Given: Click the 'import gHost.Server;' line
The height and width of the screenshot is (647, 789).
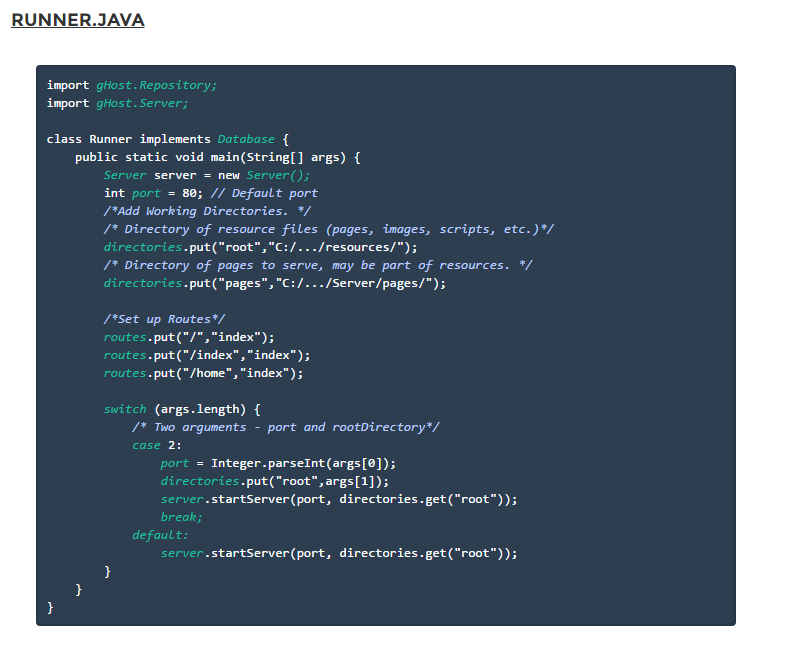Looking at the screenshot, I should point(117,103).
